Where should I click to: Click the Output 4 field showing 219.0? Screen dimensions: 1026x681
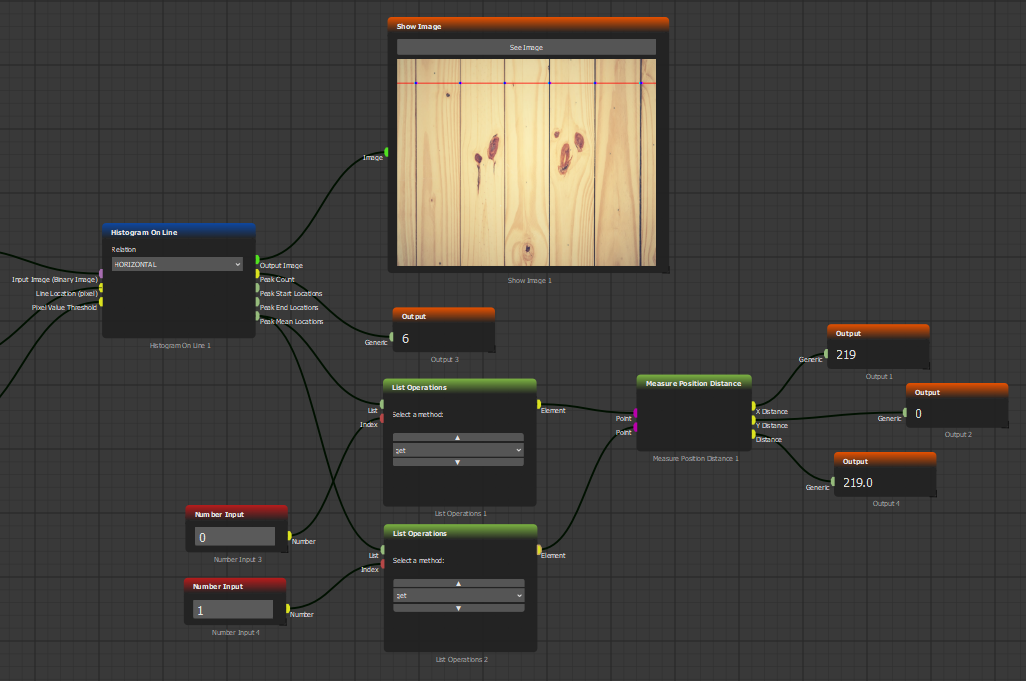click(885, 482)
